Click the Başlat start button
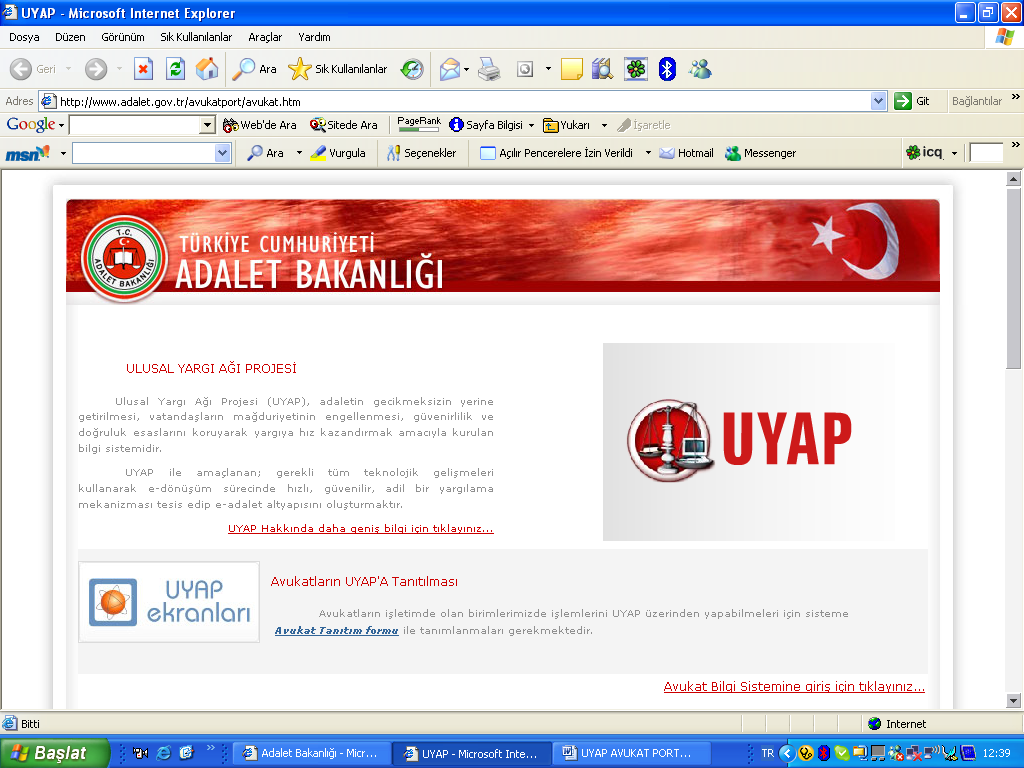 pos(54,753)
